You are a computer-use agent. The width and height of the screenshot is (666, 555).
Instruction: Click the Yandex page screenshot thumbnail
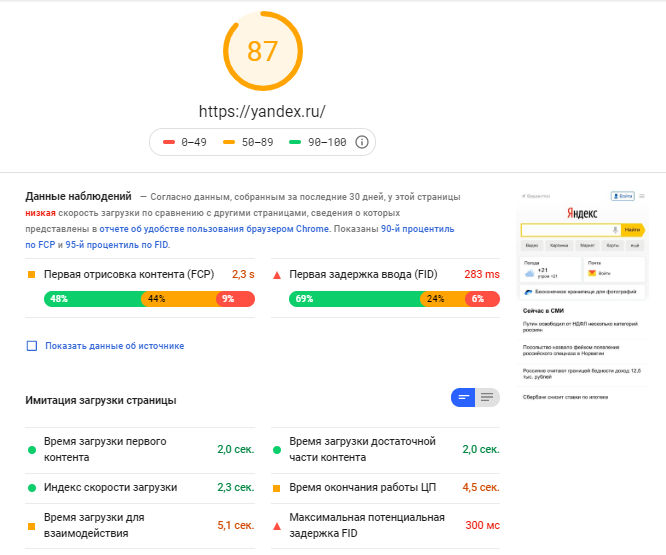point(582,296)
